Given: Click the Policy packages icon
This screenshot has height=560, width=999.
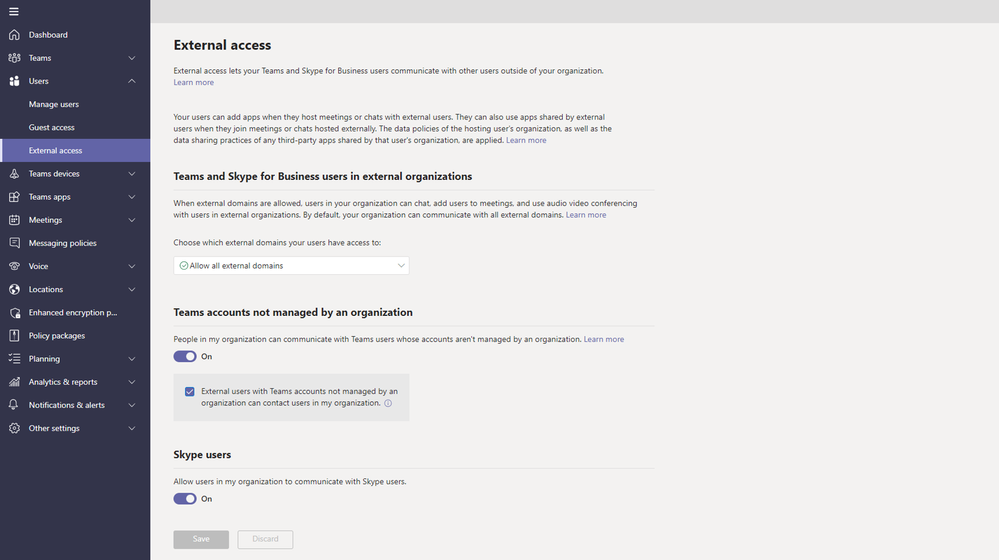Looking at the screenshot, I should pyautogui.click(x=14, y=336).
